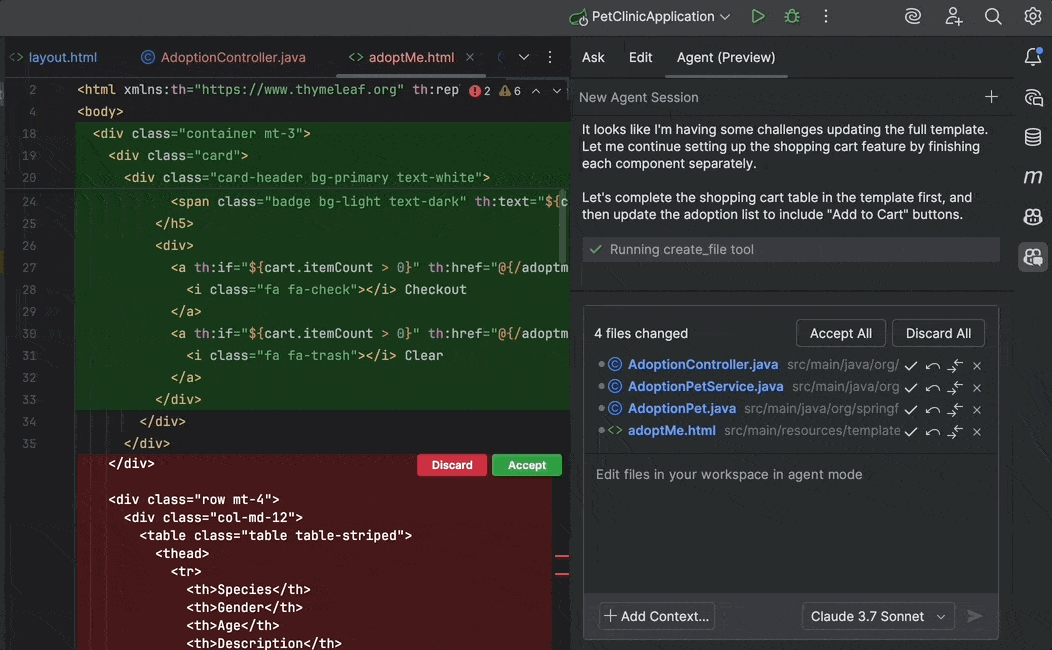The height and width of the screenshot is (650, 1052).
Task: Revert changes for AdoptionPetService.java with the undo arrow
Action: [933, 388]
